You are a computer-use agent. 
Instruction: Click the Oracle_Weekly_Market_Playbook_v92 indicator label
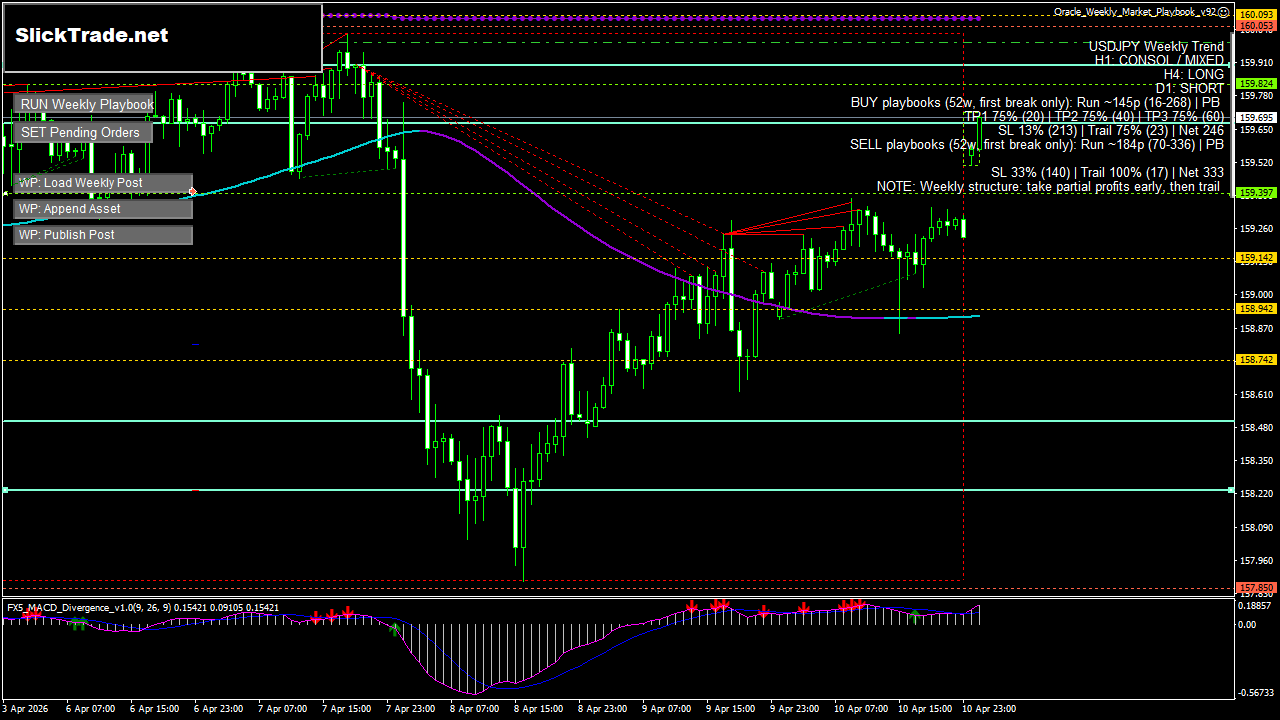(x=1135, y=12)
